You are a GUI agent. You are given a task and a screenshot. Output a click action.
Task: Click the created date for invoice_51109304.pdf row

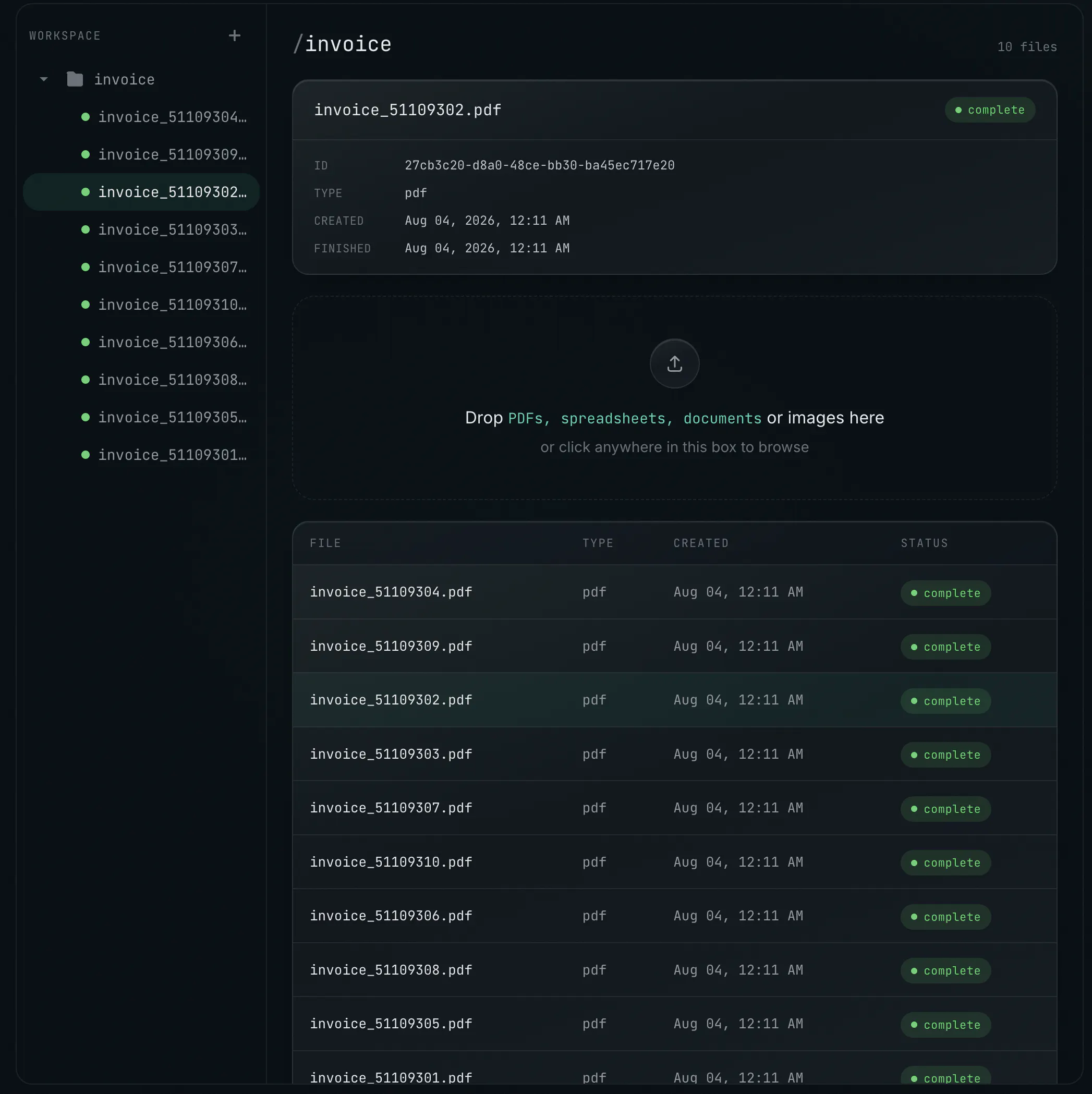pos(738,592)
